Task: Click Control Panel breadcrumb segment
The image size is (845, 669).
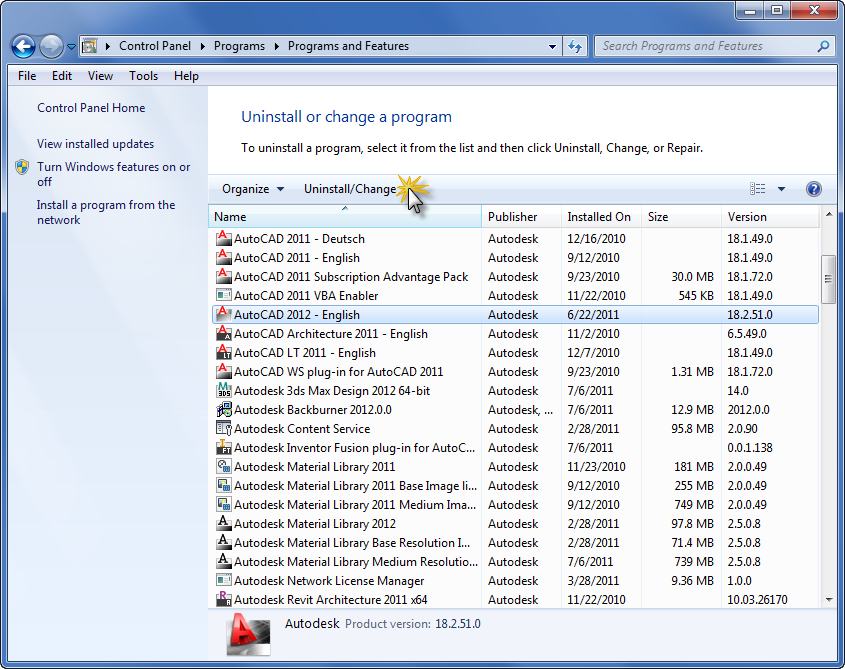Action: [x=155, y=46]
